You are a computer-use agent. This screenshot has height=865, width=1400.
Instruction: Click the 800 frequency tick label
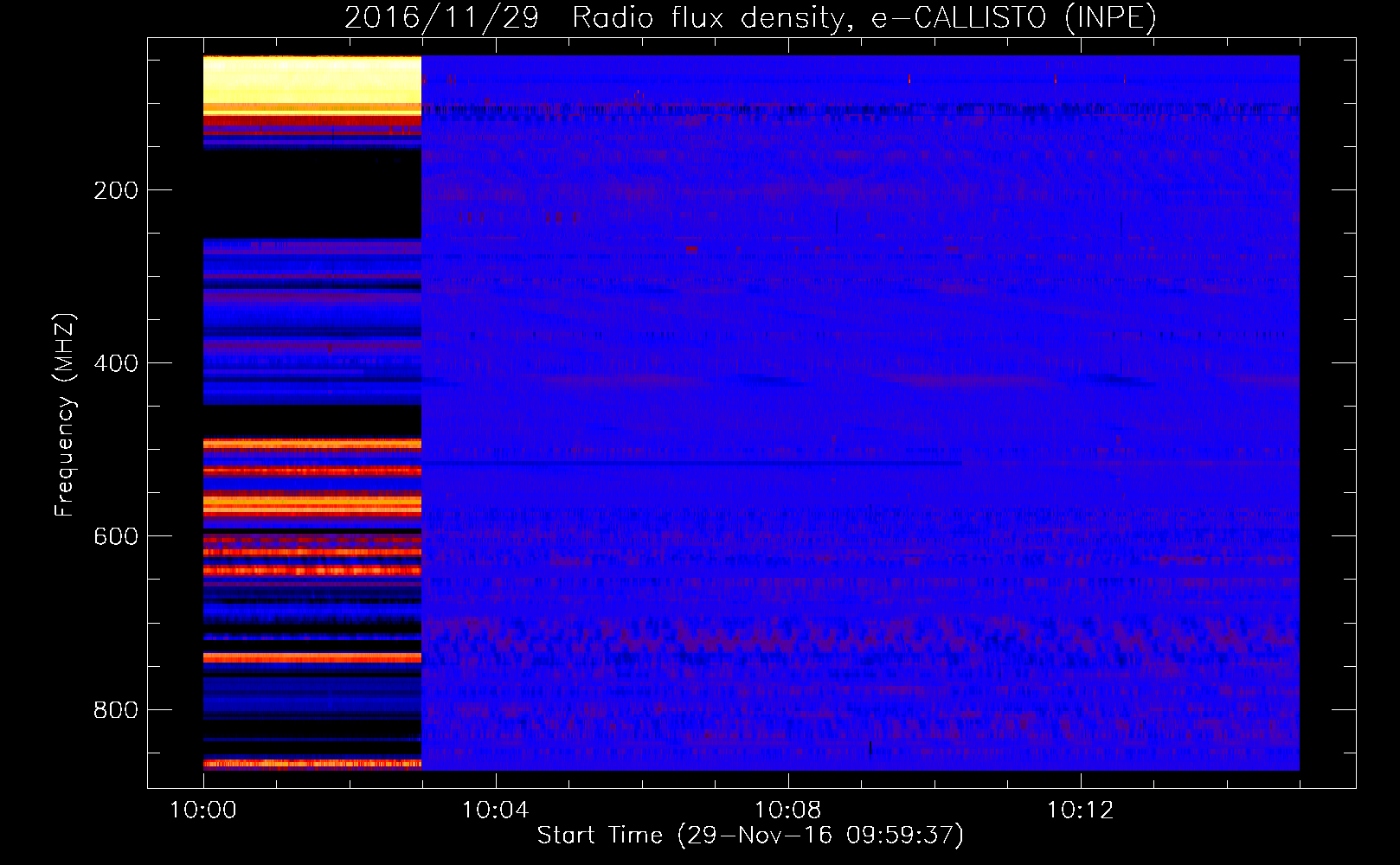(x=116, y=710)
